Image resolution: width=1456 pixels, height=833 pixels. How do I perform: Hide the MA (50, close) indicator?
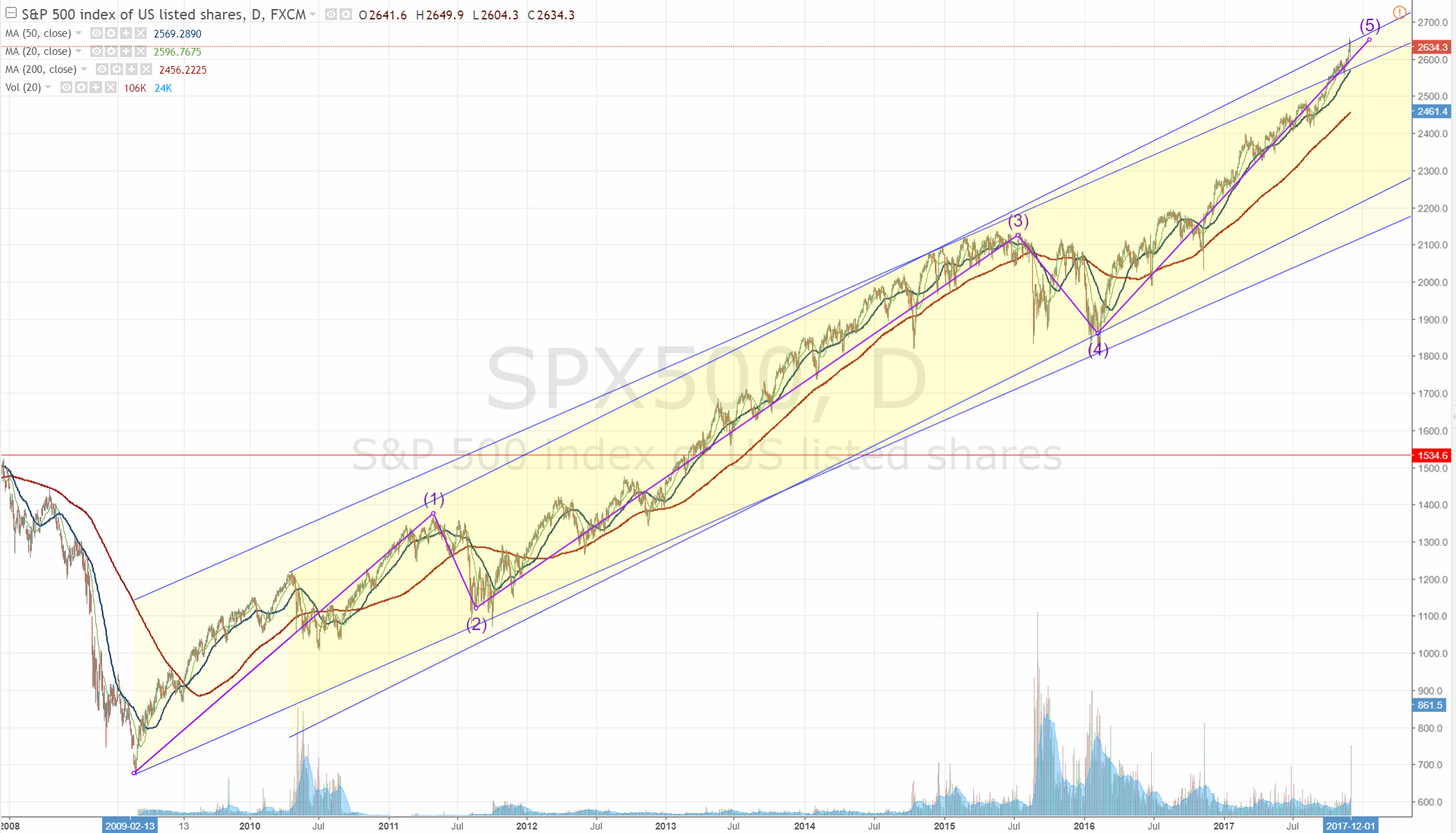97,33
